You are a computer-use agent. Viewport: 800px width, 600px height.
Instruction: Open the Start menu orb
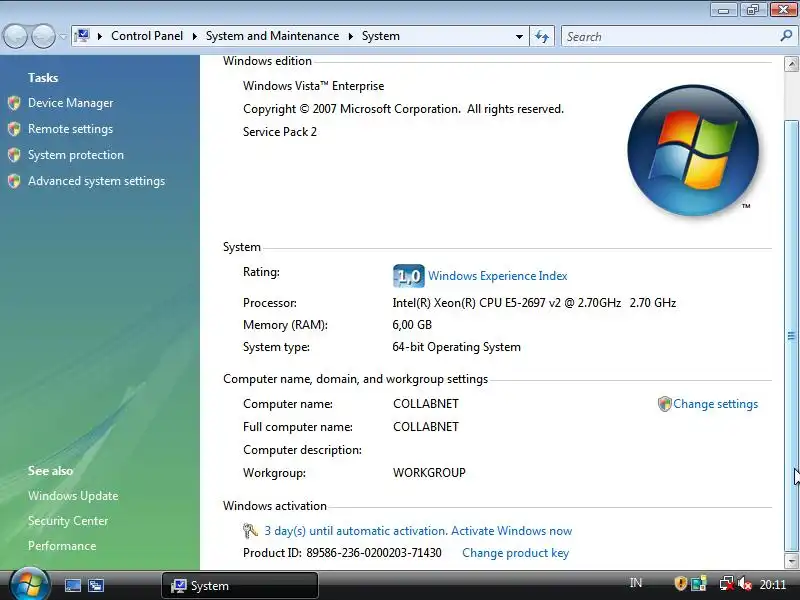[x=30, y=585]
